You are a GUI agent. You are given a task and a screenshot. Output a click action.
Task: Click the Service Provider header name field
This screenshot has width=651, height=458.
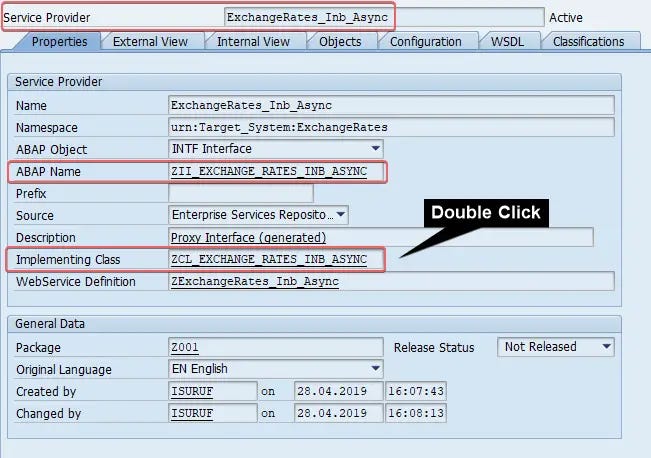tap(384, 17)
